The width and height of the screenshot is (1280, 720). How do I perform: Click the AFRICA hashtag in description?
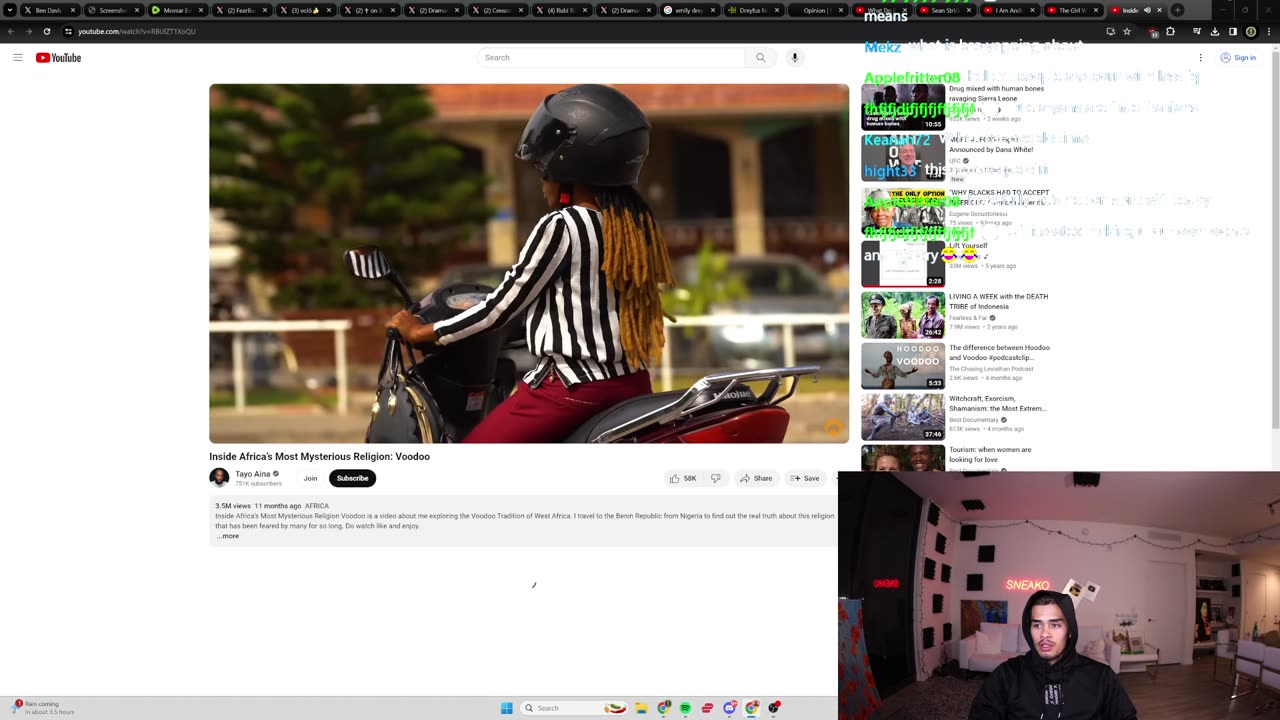pyautogui.click(x=317, y=506)
